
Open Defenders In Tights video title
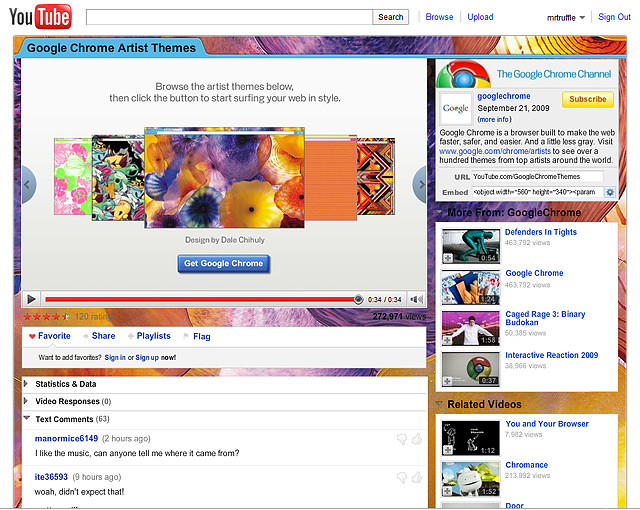coord(541,232)
